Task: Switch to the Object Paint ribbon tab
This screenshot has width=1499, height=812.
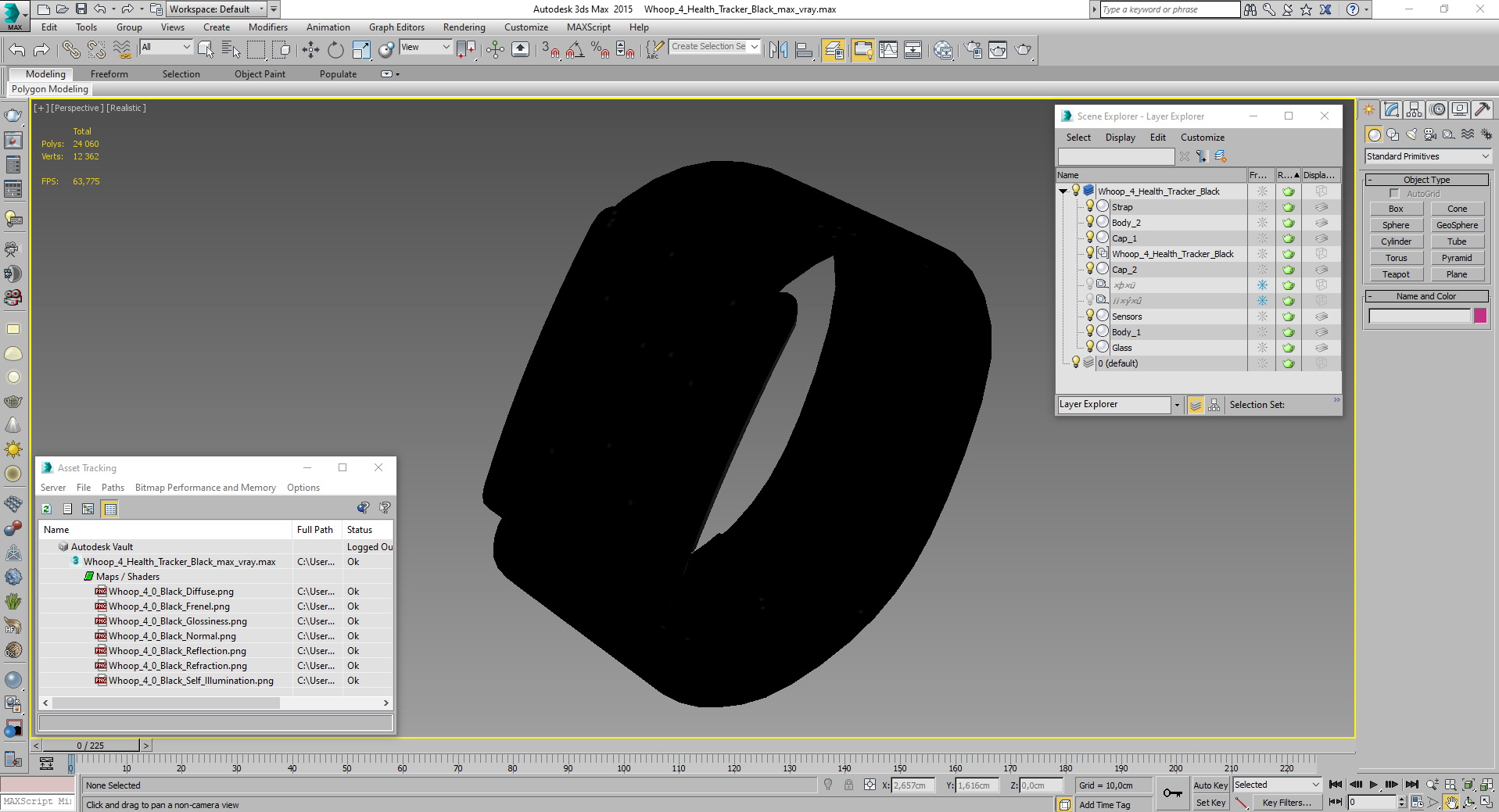Action: coord(260,73)
